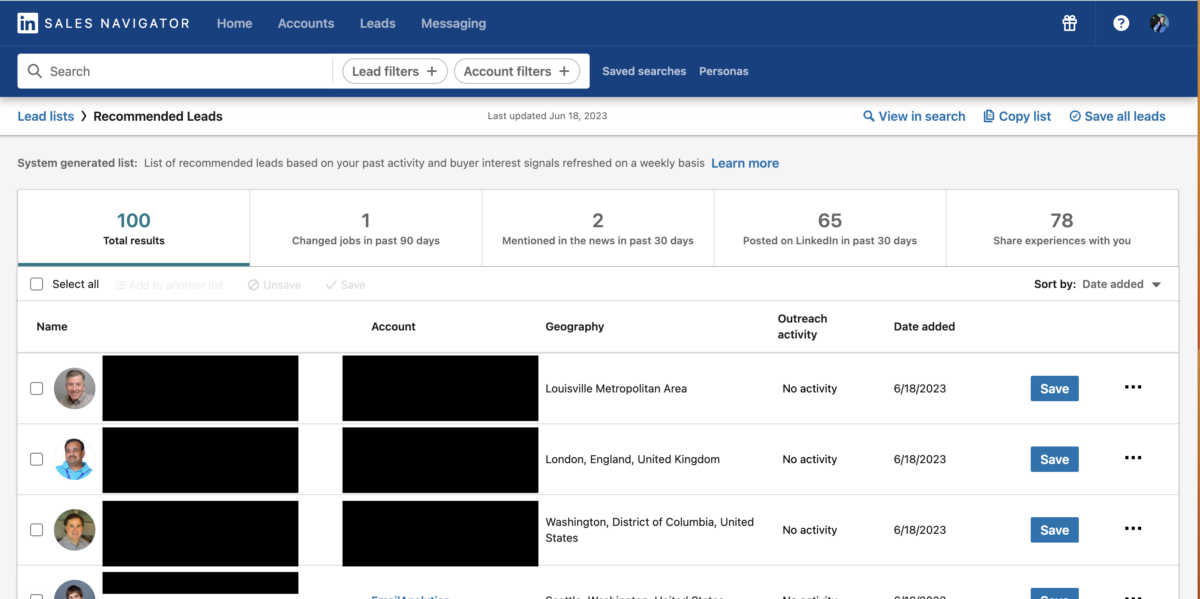The width and height of the screenshot is (1200, 599).
Task: Open the Leads menu item
Action: pyautogui.click(x=378, y=23)
